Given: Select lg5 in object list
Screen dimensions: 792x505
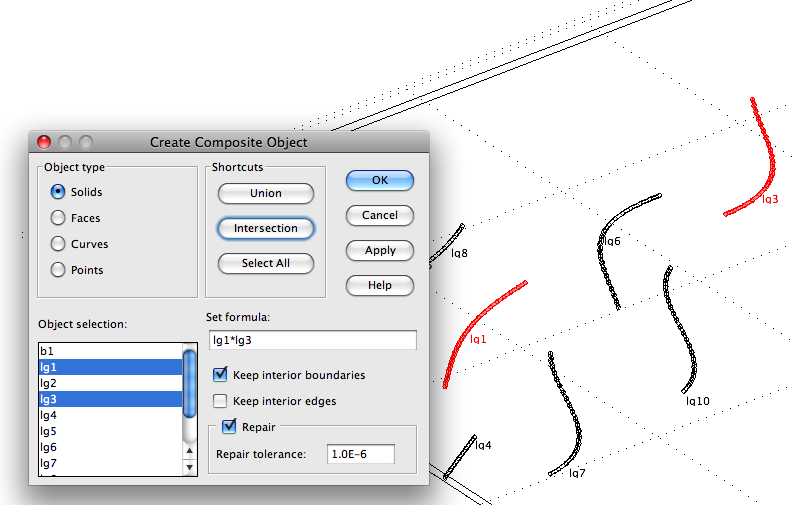Looking at the screenshot, I should [110, 431].
